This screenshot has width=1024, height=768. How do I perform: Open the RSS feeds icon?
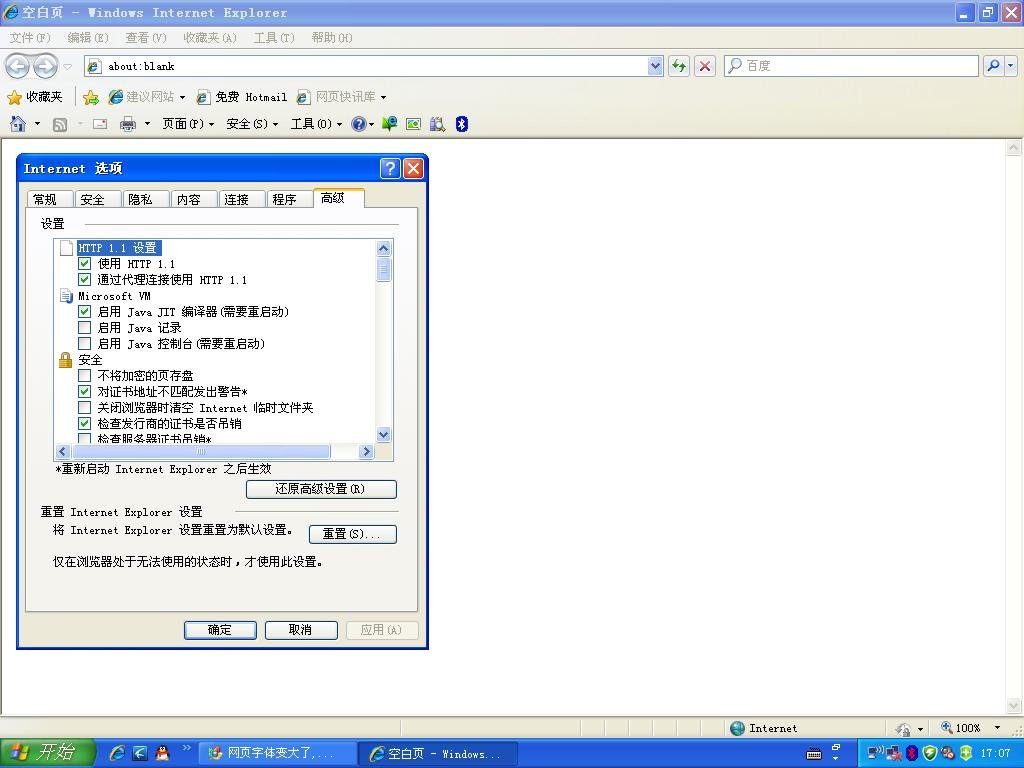click(60, 124)
